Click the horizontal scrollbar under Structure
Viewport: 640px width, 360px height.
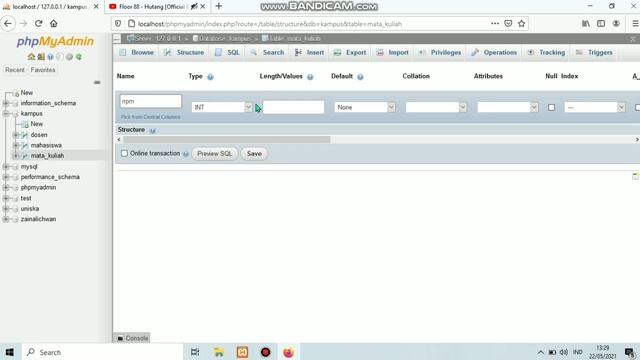pos(227,140)
